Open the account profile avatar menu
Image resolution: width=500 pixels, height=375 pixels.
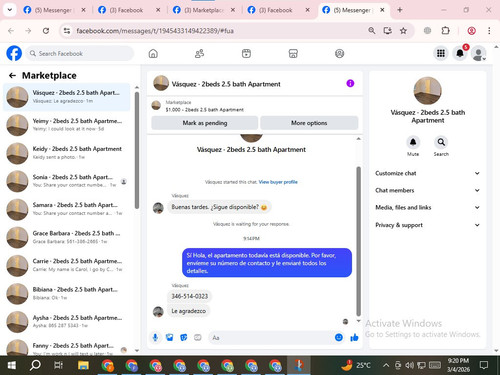point(479,54)
